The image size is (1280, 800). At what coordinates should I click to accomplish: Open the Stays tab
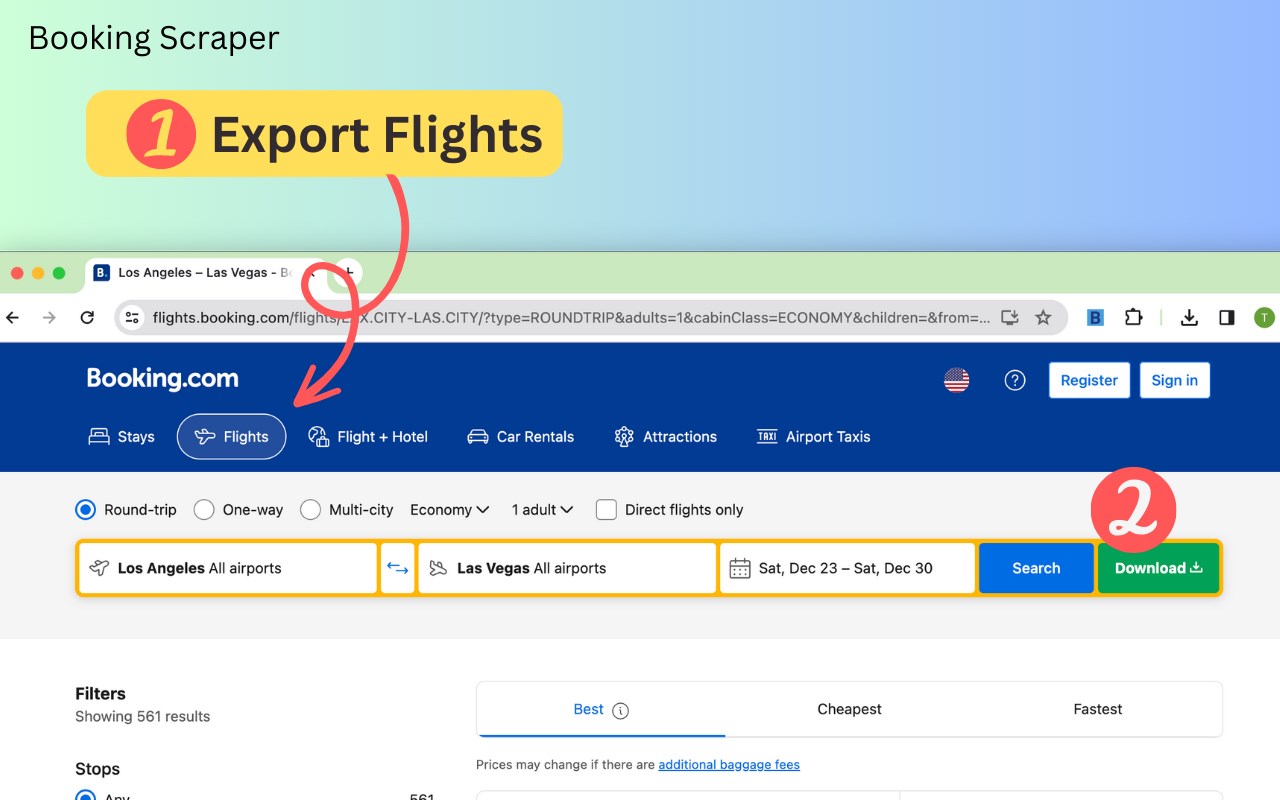click(x=122, y=437)
